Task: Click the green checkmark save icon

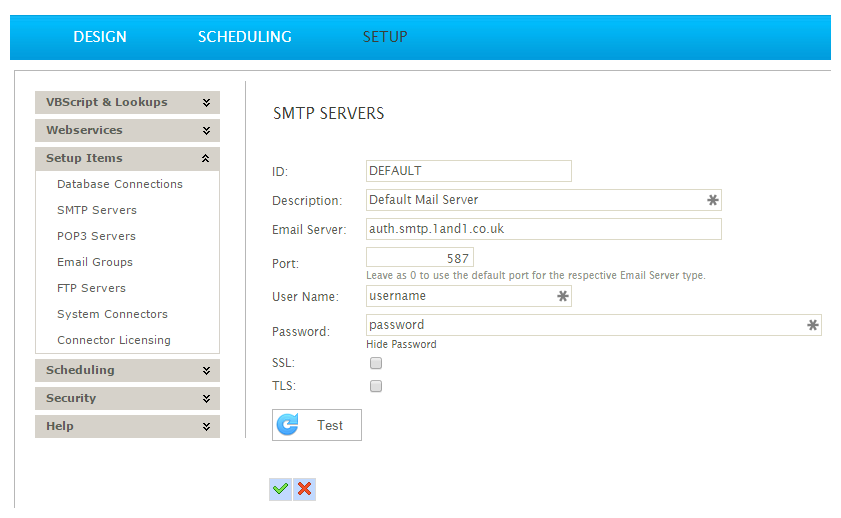Action: pyautogui.click(x=281, y=489)
